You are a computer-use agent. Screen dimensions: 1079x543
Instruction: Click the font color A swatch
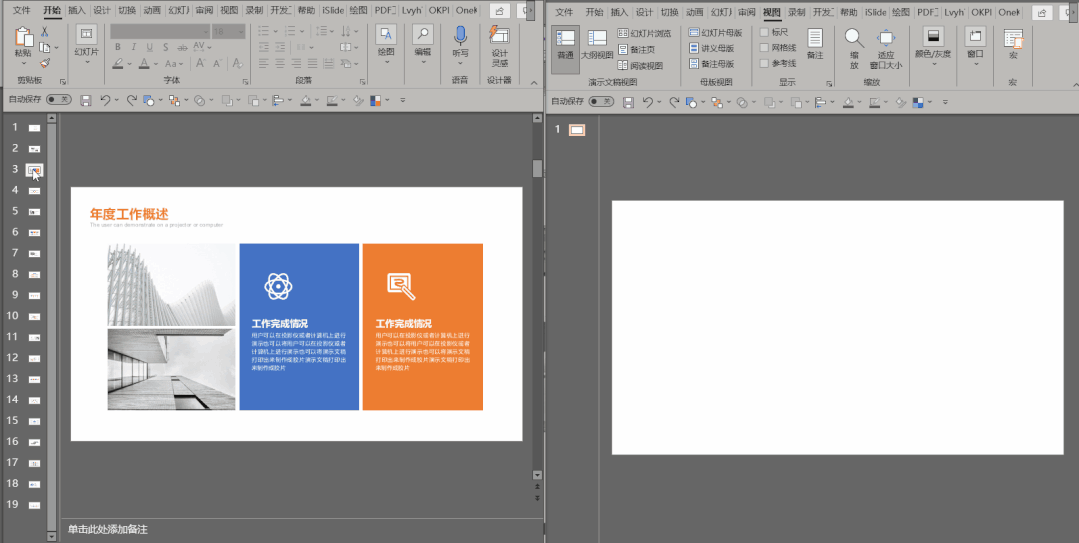point(144,63)
